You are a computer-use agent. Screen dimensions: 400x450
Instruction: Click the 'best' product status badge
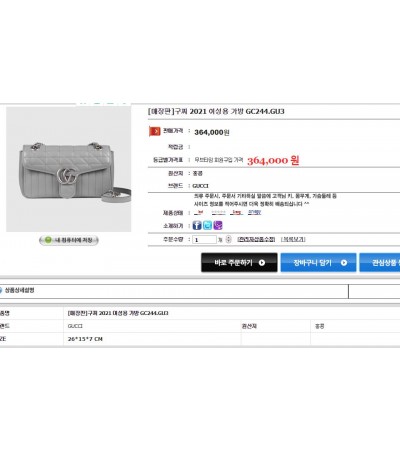(x=236, y=213)
